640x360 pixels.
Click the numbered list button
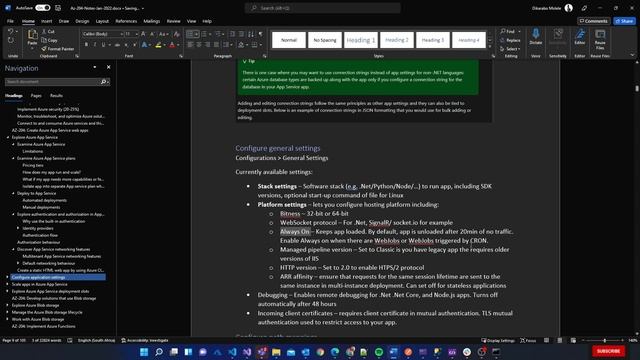[204, 34]
